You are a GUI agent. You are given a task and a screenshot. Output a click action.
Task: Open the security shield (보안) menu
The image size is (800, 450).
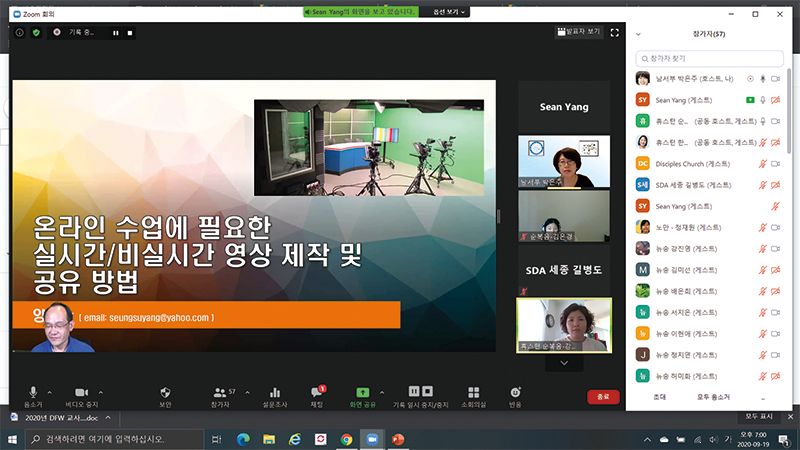165,393
